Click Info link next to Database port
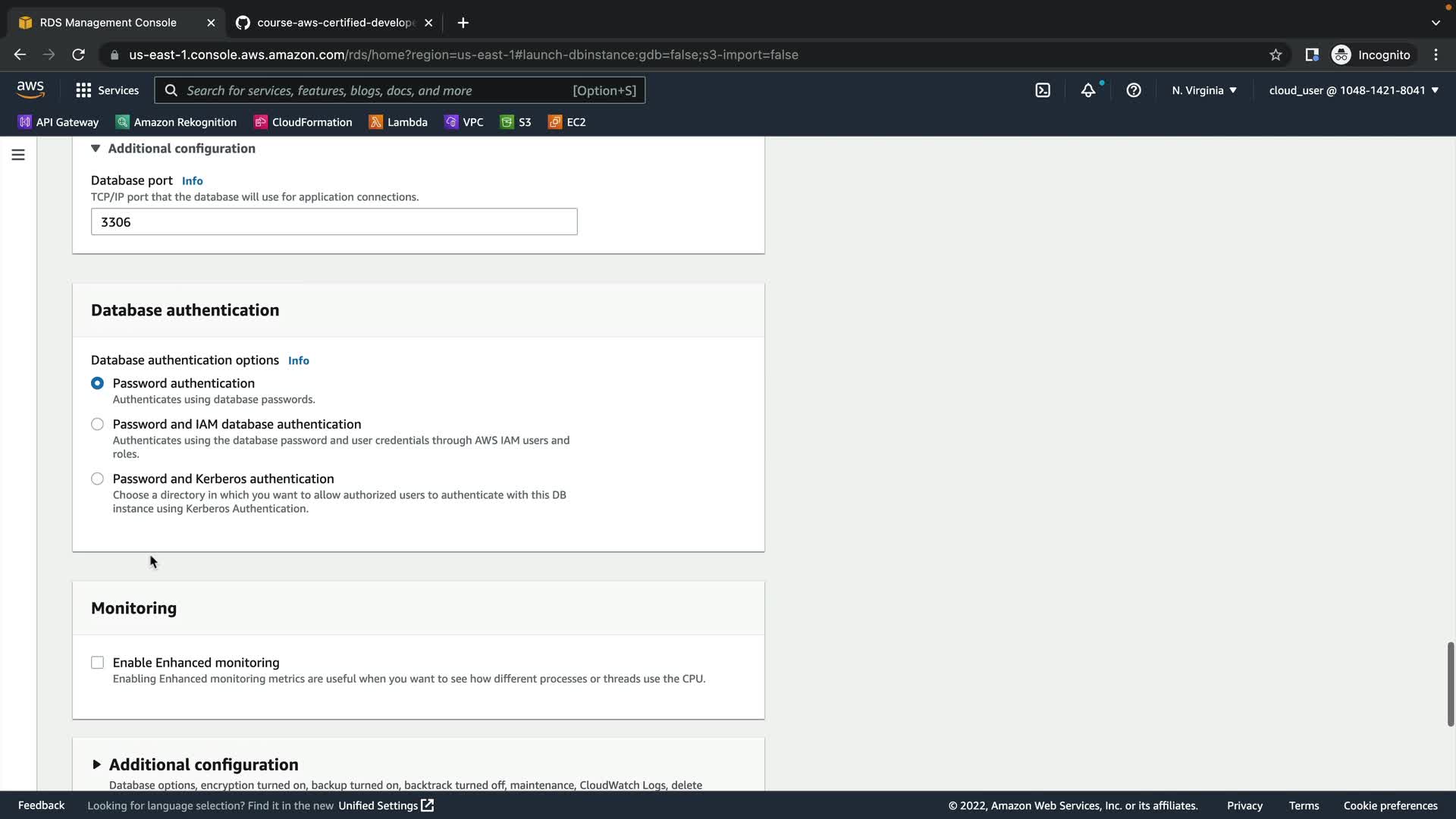This screenshot has width=1456, height=819. [x=192, y=180]
